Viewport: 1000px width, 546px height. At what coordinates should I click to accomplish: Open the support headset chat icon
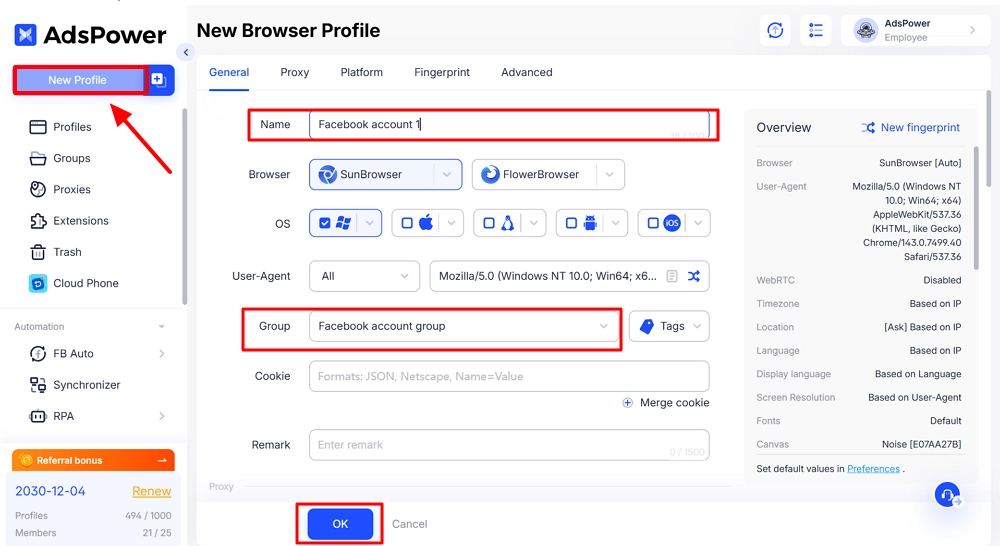(x=948, y=494)
